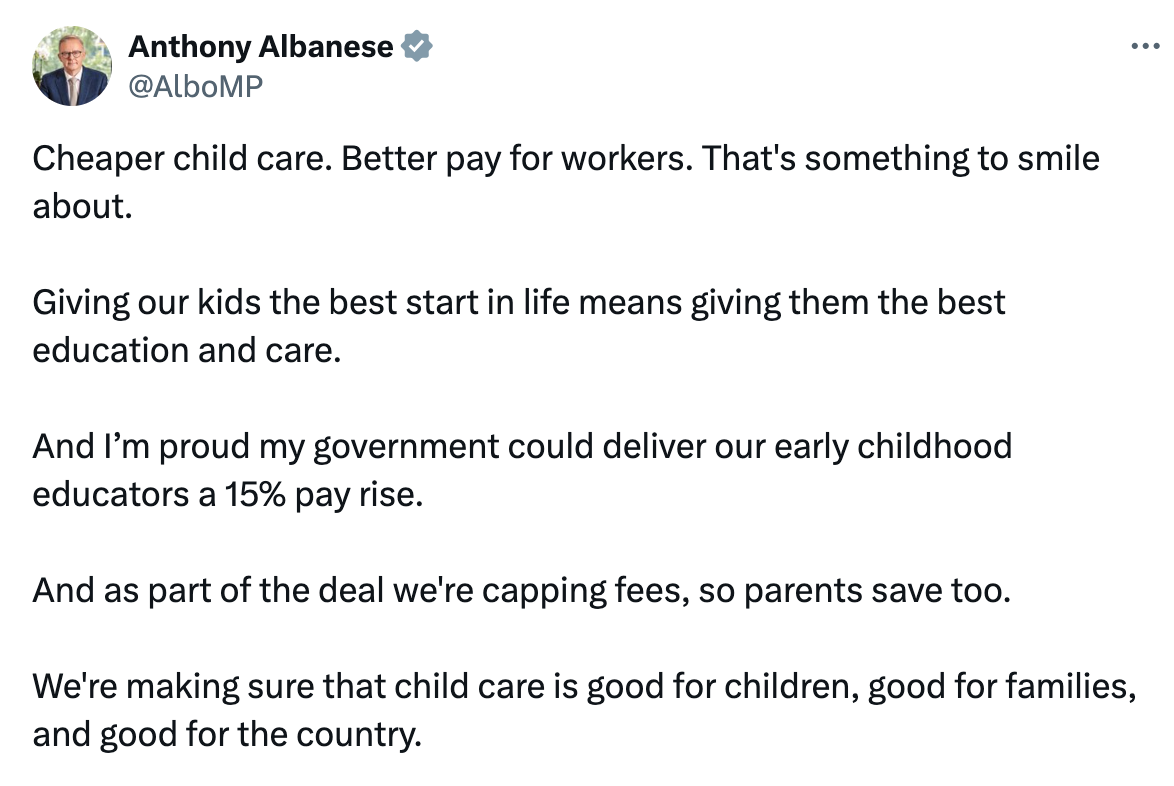Click the "education and care." line
The height and width of the screenshot is (786, 1174).
coord(187,350)
